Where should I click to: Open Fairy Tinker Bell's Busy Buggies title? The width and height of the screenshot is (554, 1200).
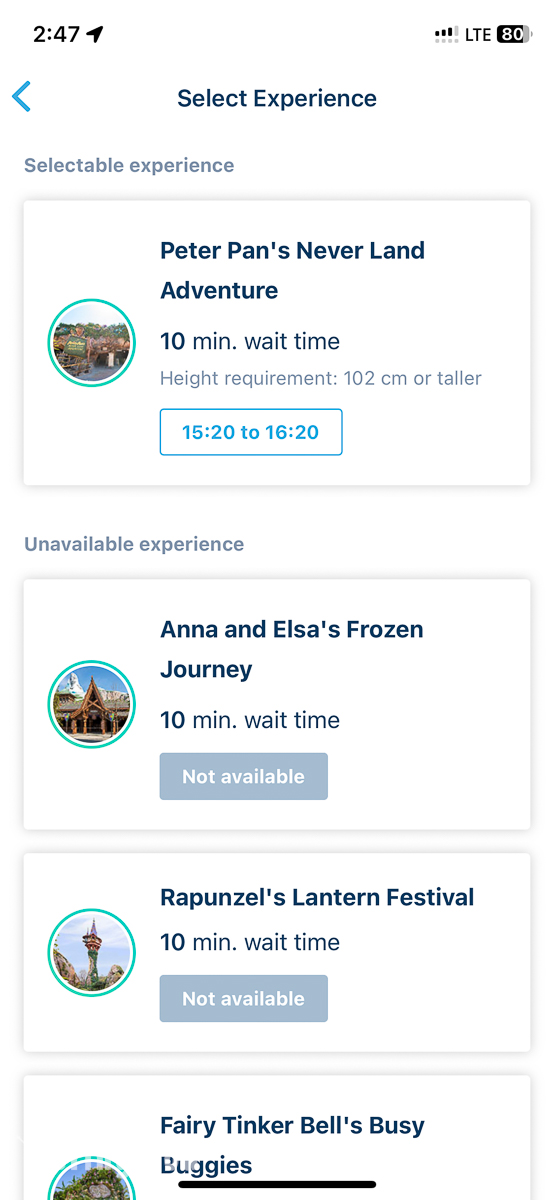293,1145
